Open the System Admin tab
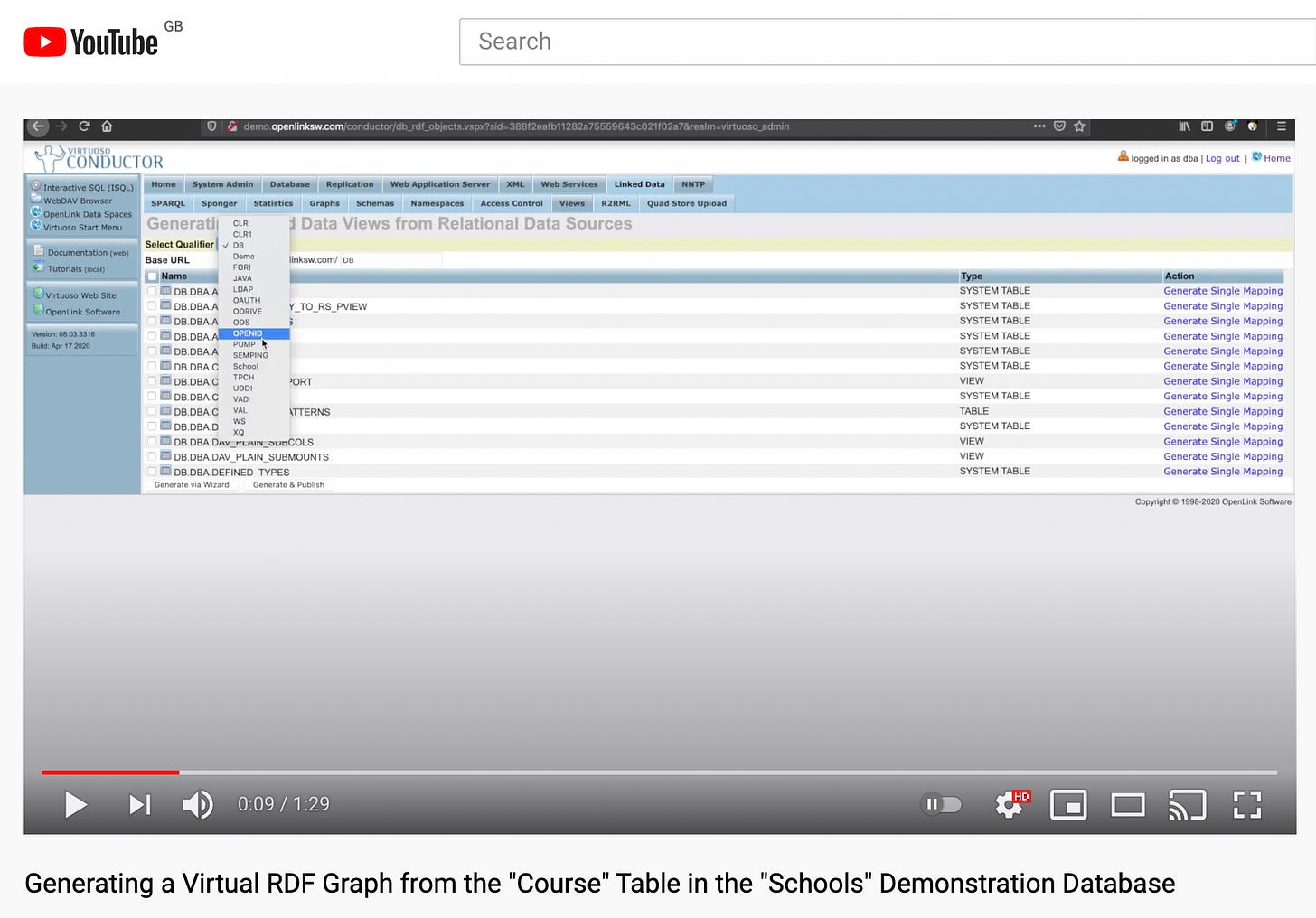 (x=222, y=184)
